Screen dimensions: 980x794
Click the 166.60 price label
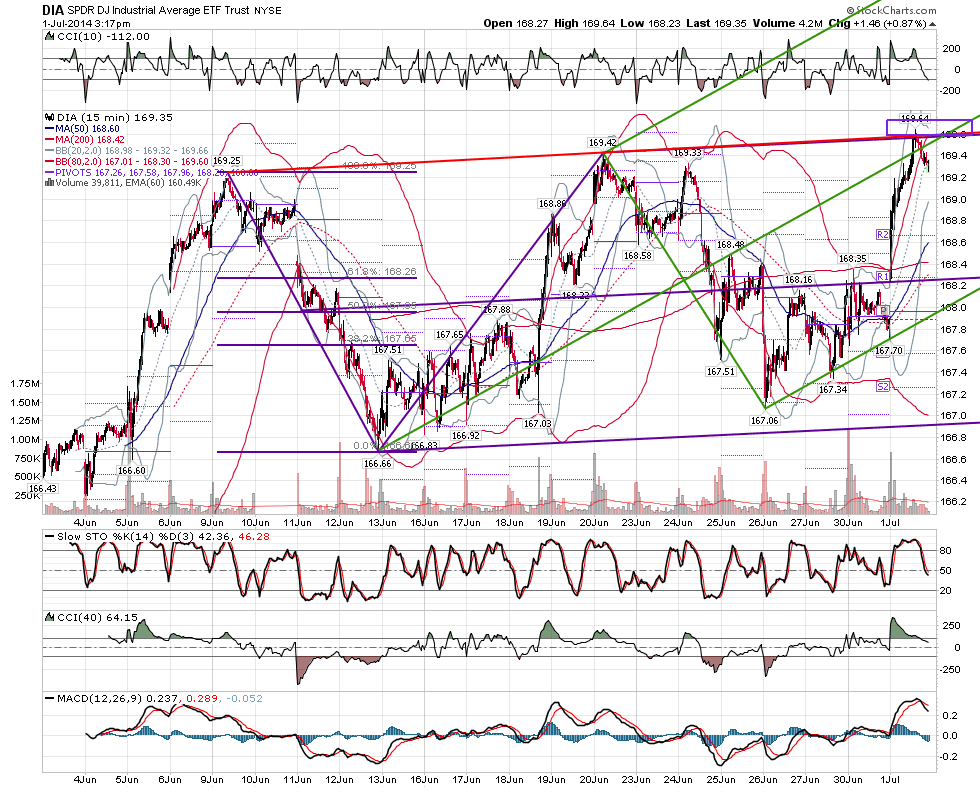[131, 471]
